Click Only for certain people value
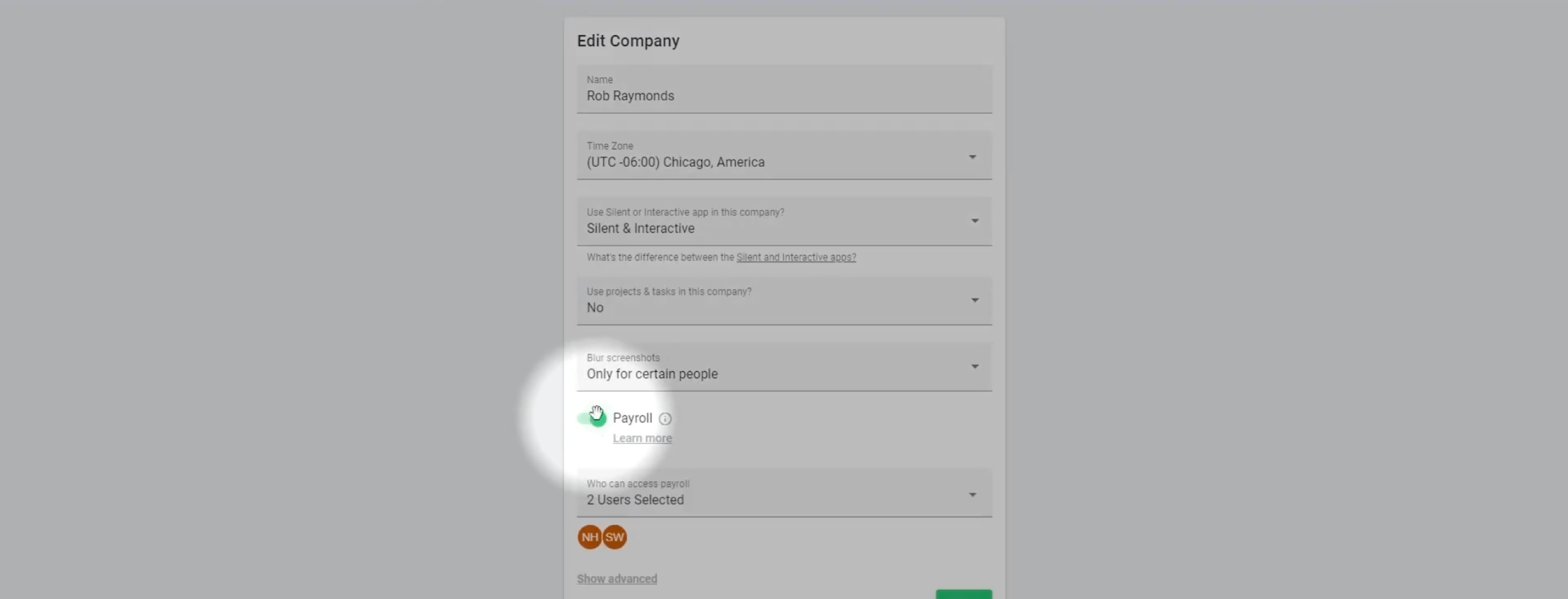The height and width of the screenshot is (599, 1568). (x=651, y=375)
